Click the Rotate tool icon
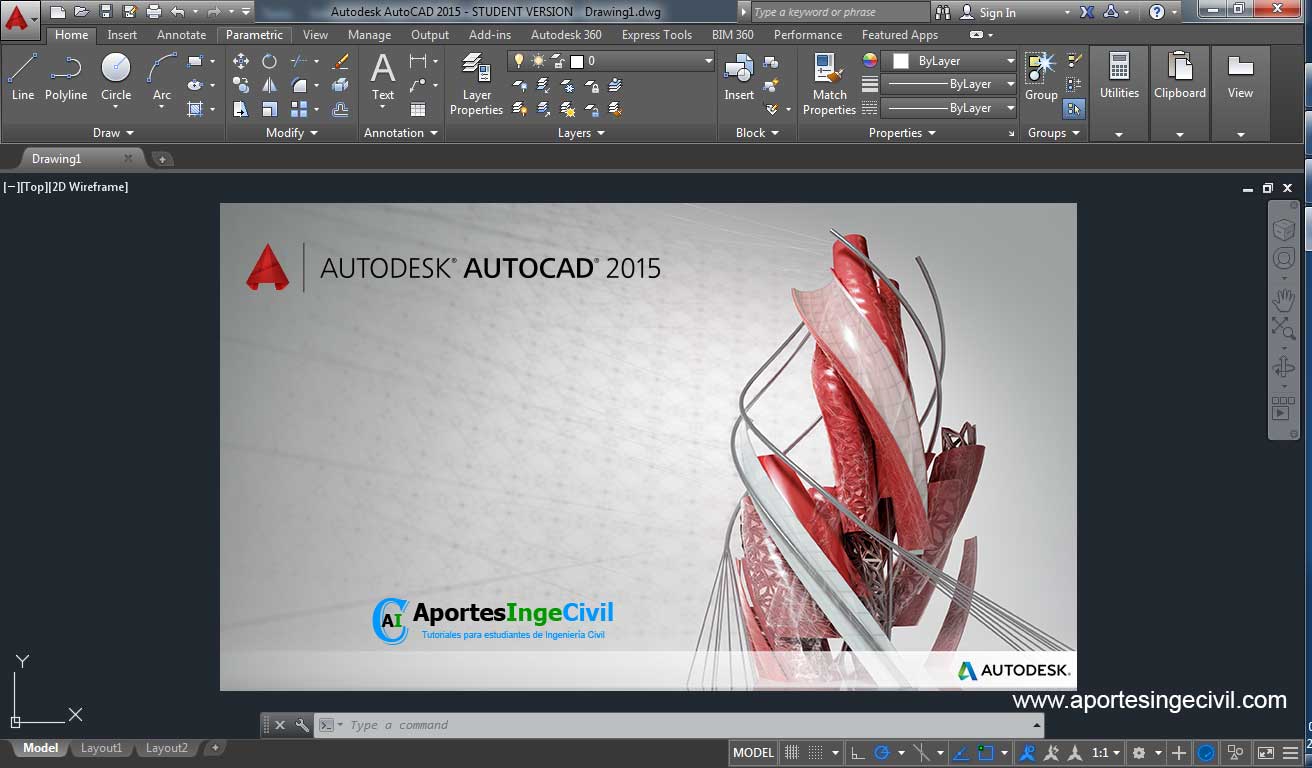This screenshot has width=1312, height=768. [269, 61]
